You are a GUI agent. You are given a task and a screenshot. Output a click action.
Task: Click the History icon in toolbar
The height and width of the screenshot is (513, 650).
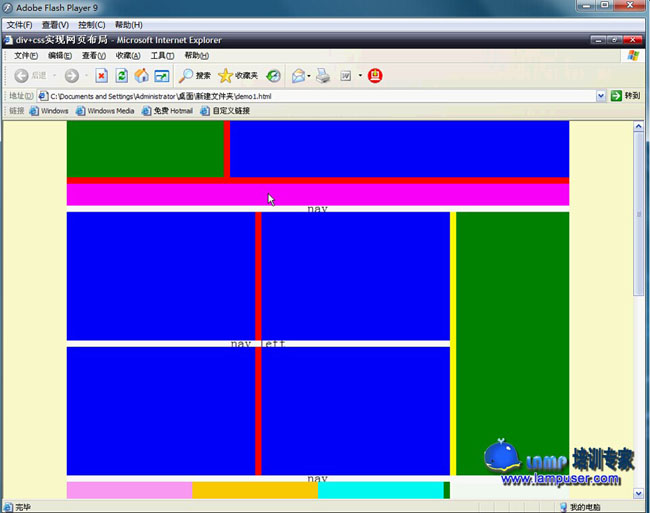coord(273,76)
